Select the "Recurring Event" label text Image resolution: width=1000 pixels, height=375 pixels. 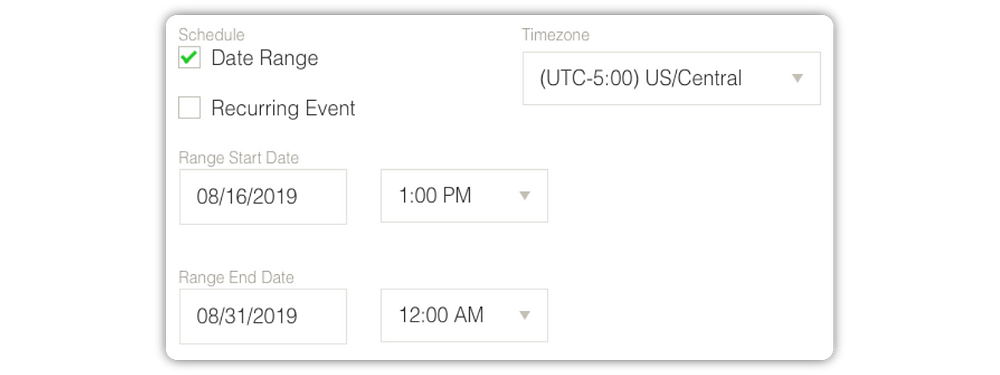pyautogui.click(x=283, y=108)
